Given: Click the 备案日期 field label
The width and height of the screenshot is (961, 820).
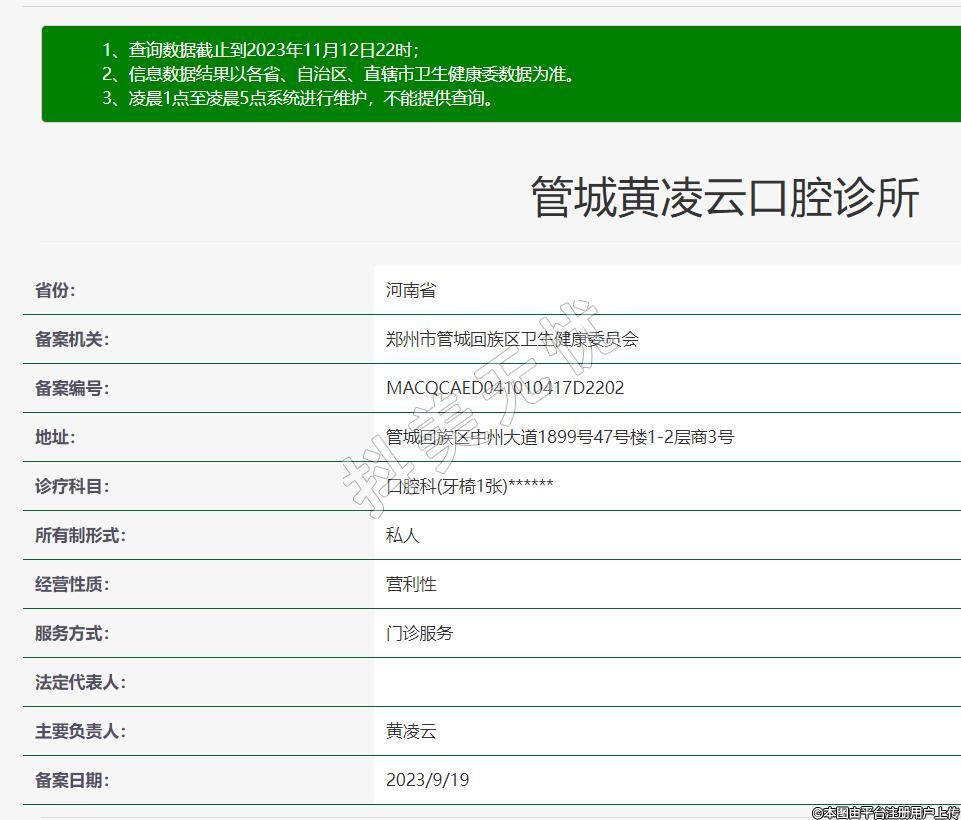Looking at the screenshot, I should [x=72, y=781].
